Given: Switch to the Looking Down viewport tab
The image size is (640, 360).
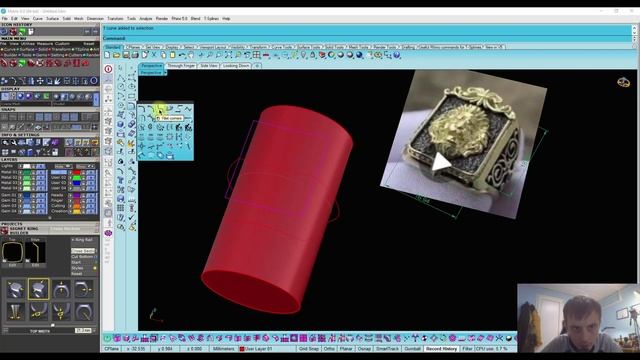Looking at the screenshot, I should pos(236,66).
